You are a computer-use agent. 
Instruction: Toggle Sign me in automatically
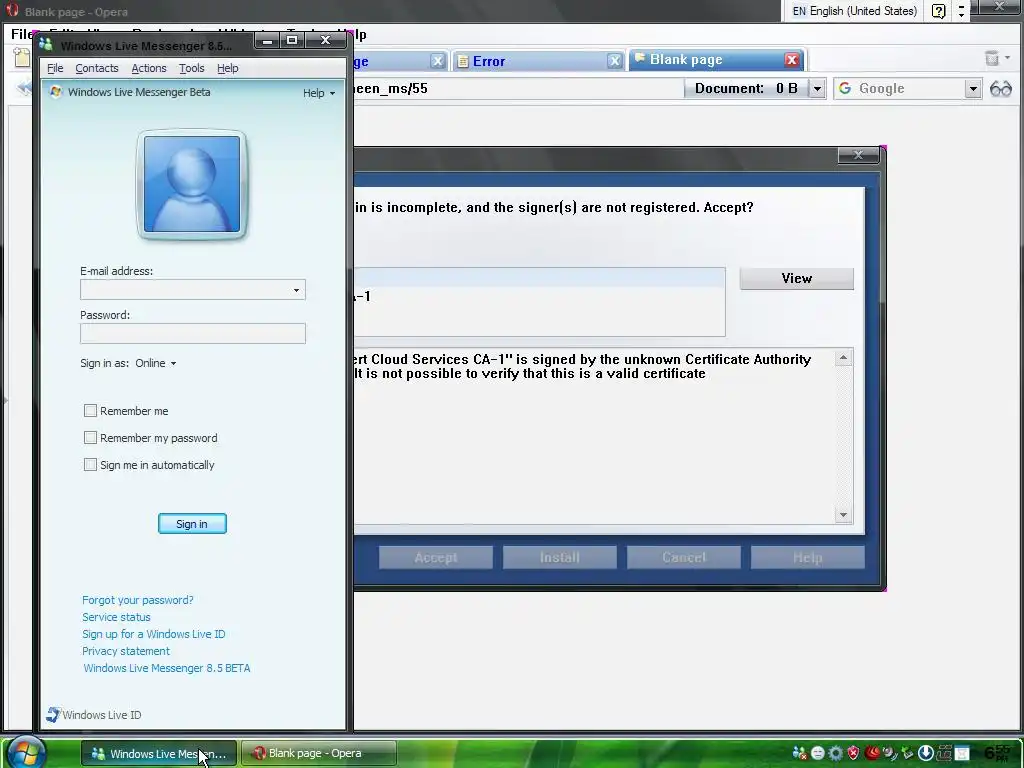pyautogui.click(x=90, y=464)
